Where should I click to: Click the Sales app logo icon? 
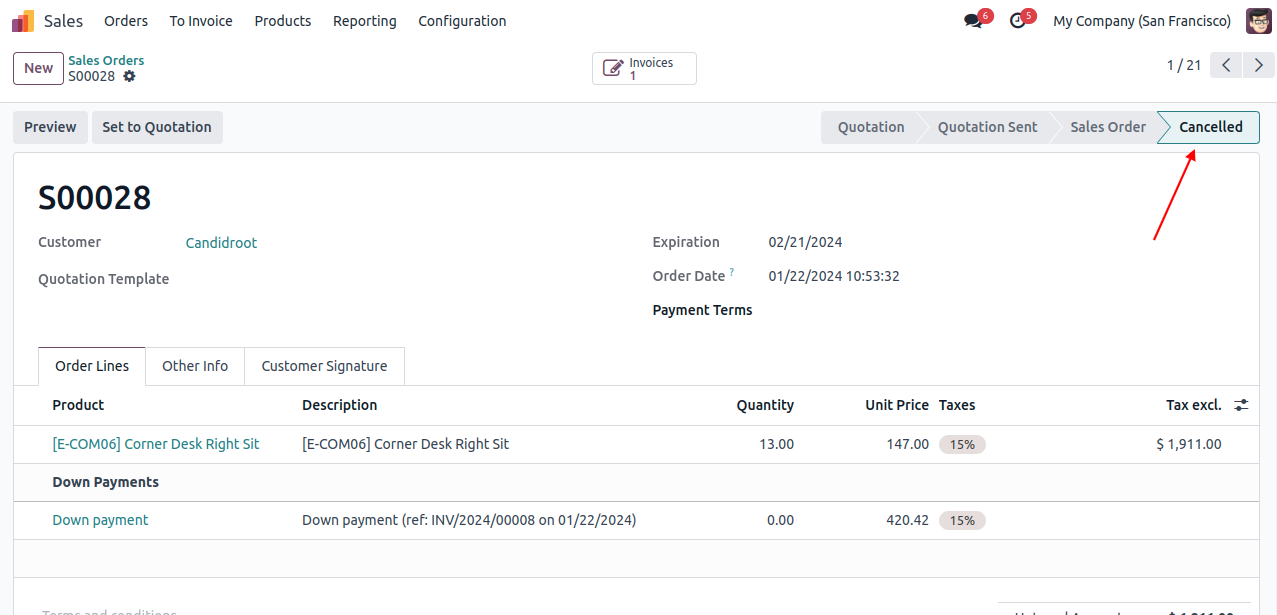click(x=23, y=21)
